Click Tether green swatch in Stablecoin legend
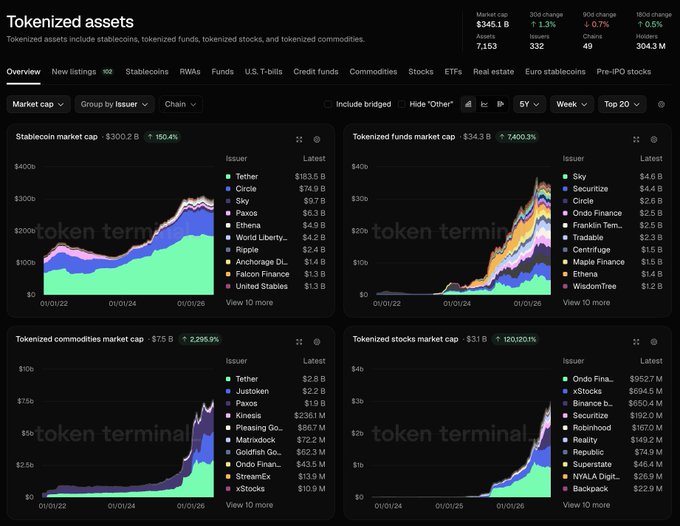The image size is (680, 526). pyautogui.click(x=228, y=176)
